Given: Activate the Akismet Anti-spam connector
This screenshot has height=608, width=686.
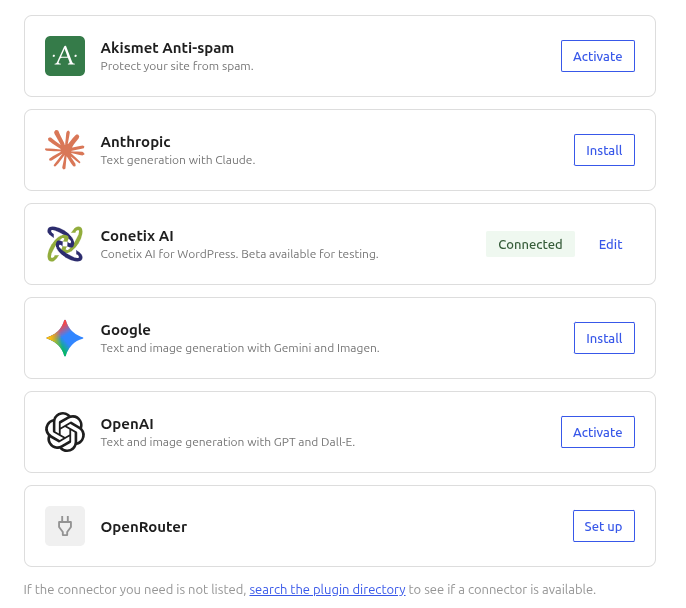Looking at the screenshot, I should [x=598, y=56].
